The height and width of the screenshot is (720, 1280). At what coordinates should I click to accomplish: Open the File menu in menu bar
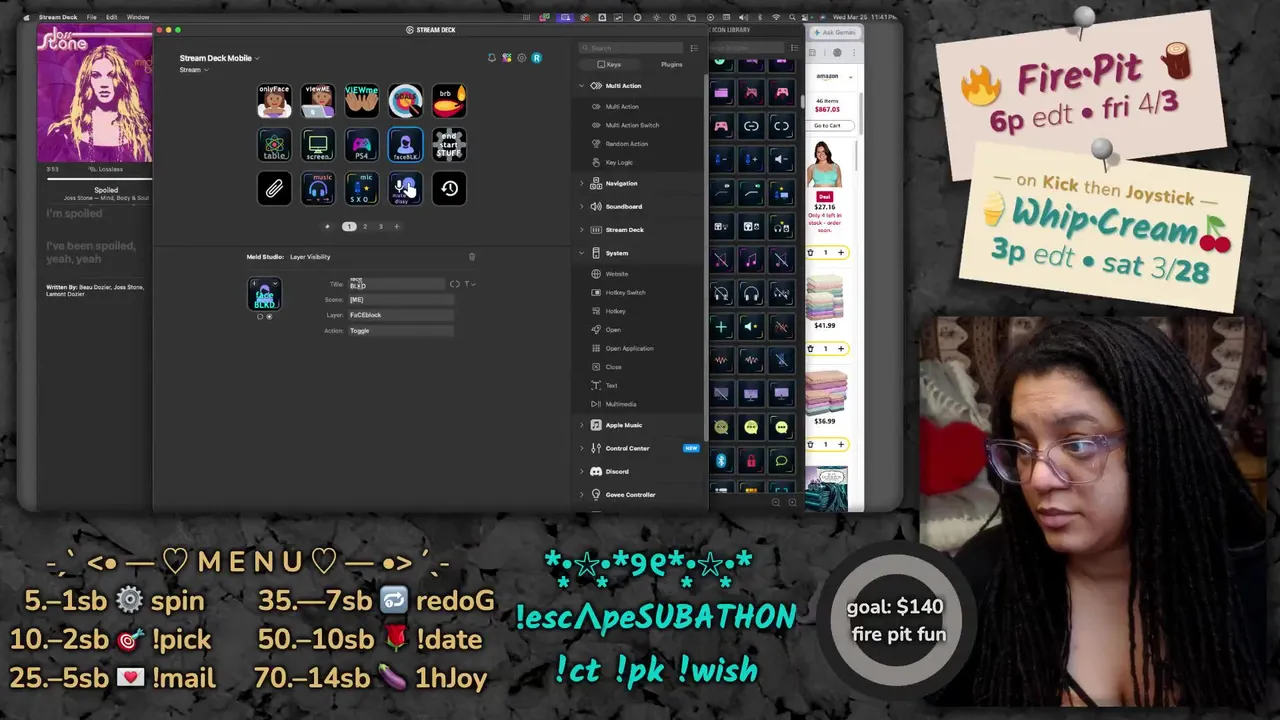[x=91, y=17]
